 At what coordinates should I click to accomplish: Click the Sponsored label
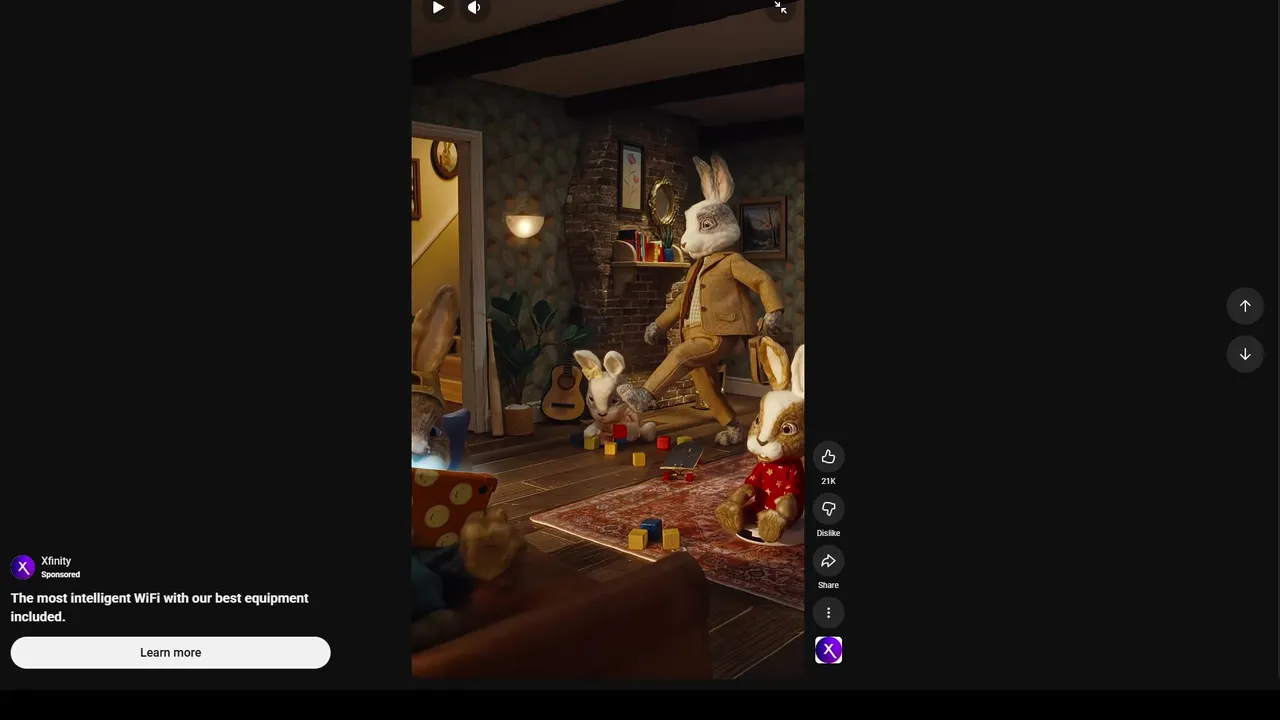(x=60, y=575)
